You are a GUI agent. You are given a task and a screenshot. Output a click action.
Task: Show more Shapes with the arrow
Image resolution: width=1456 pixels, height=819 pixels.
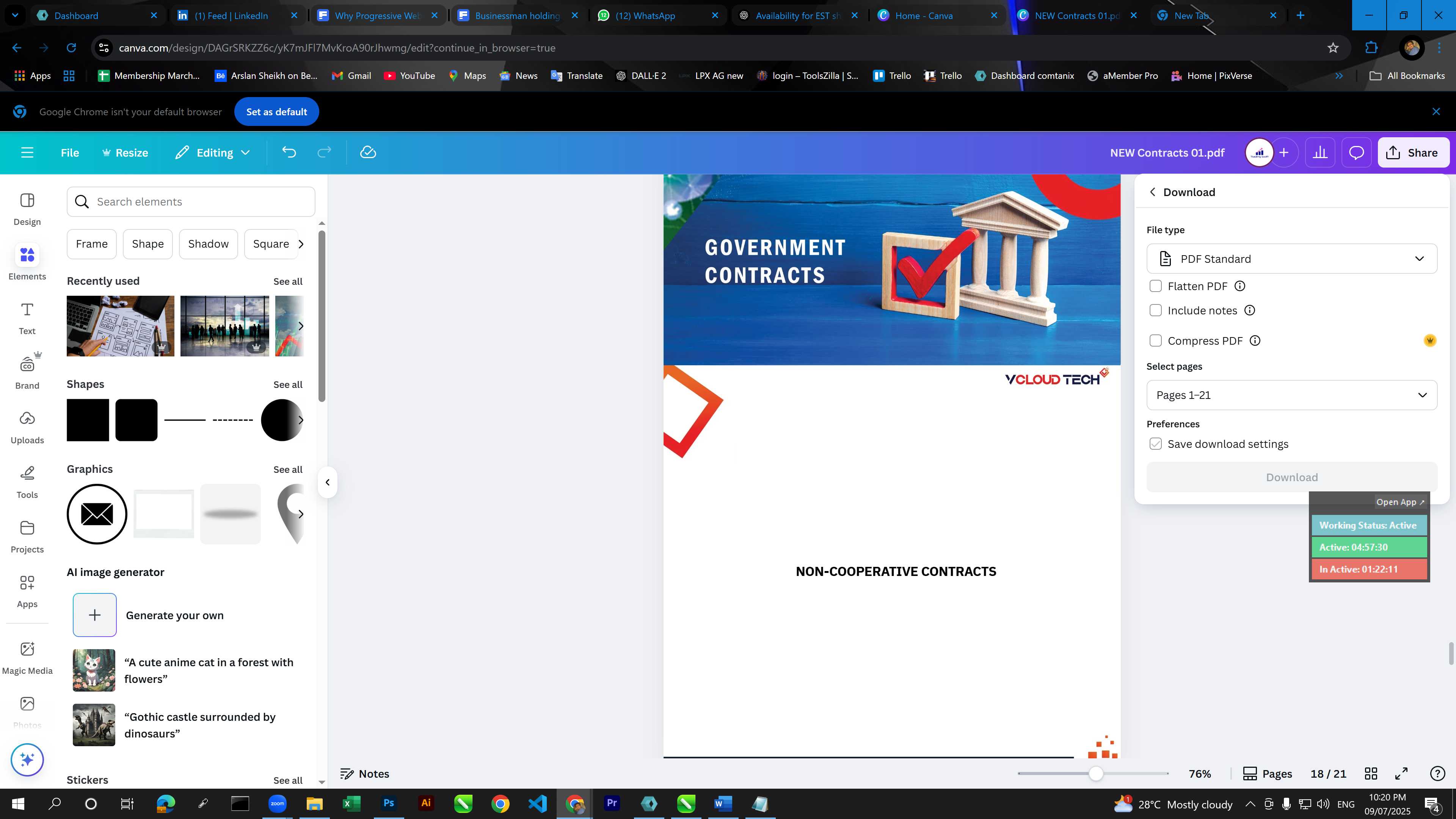click(x=301, y=420)
